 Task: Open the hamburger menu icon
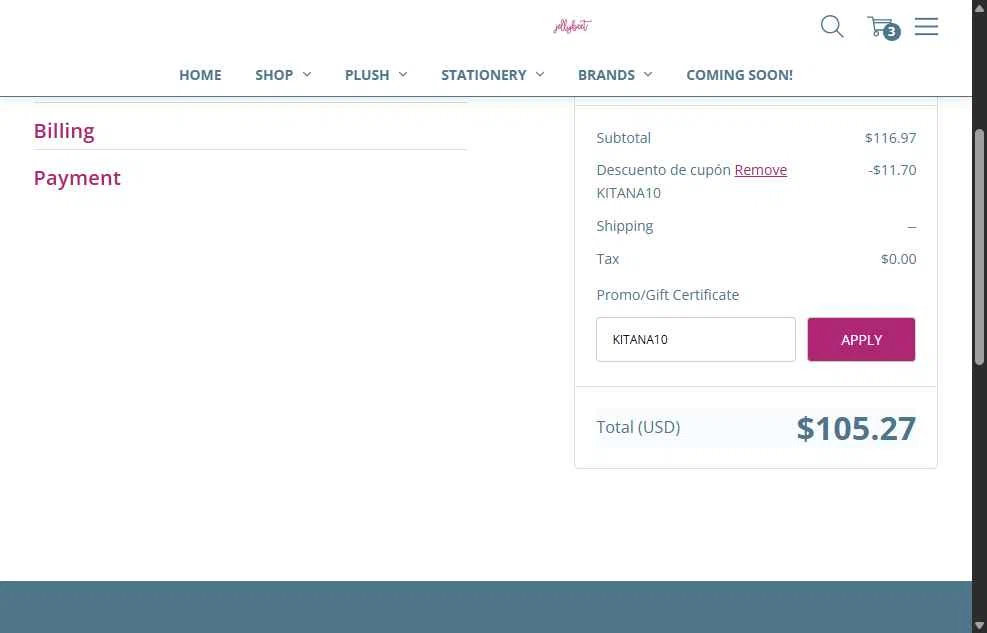[x=926, y=26]
